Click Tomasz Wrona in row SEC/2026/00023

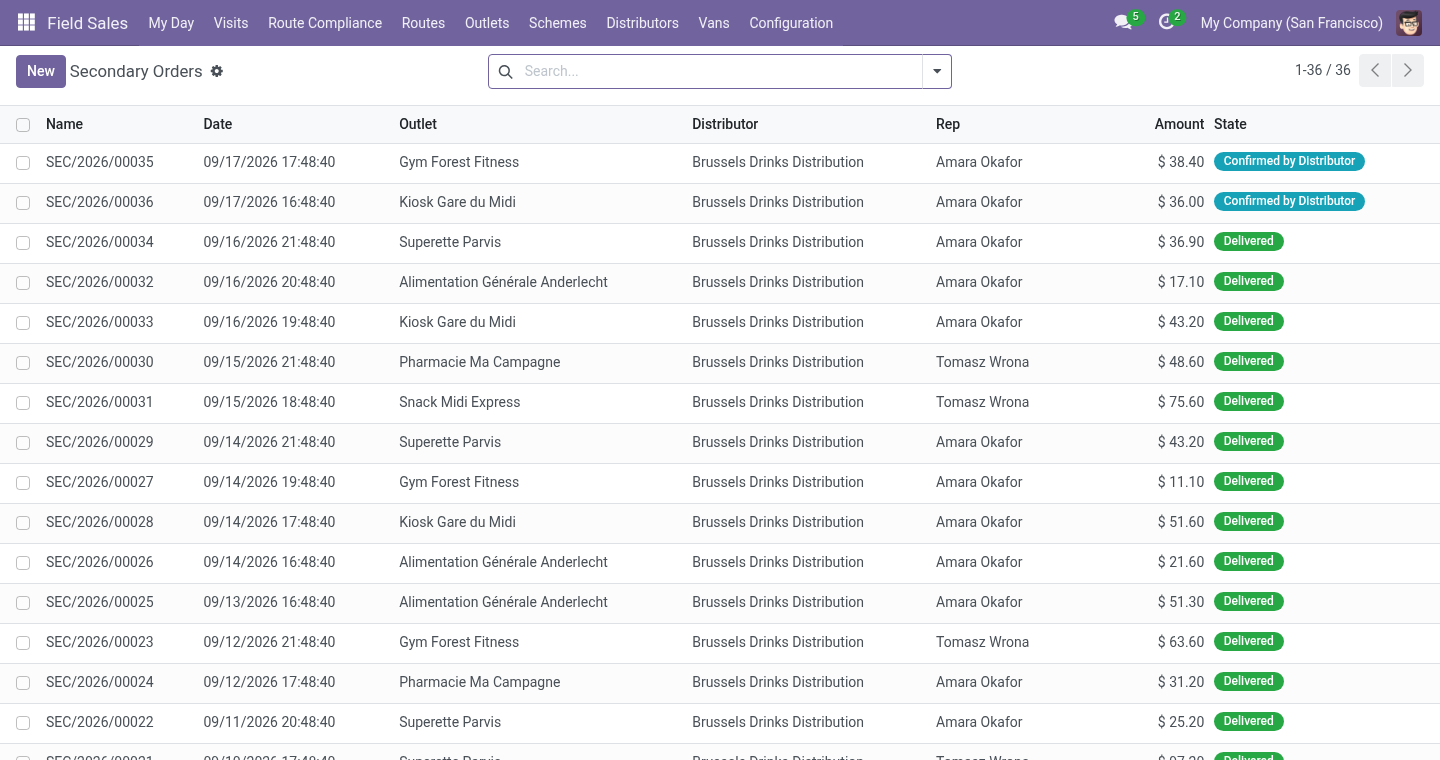pos(982,642)
